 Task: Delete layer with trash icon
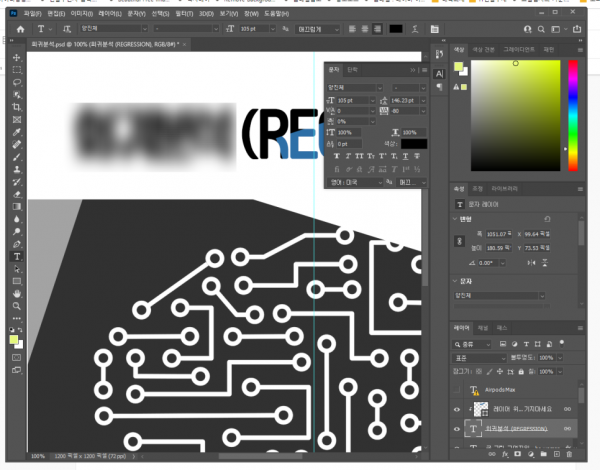(569, 454)
